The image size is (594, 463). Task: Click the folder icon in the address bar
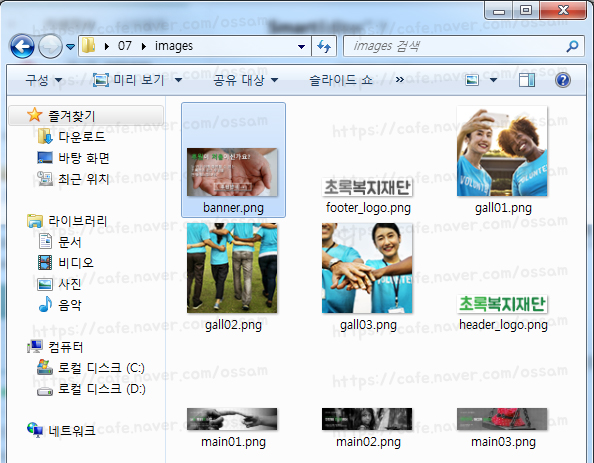tap(89, 45)
